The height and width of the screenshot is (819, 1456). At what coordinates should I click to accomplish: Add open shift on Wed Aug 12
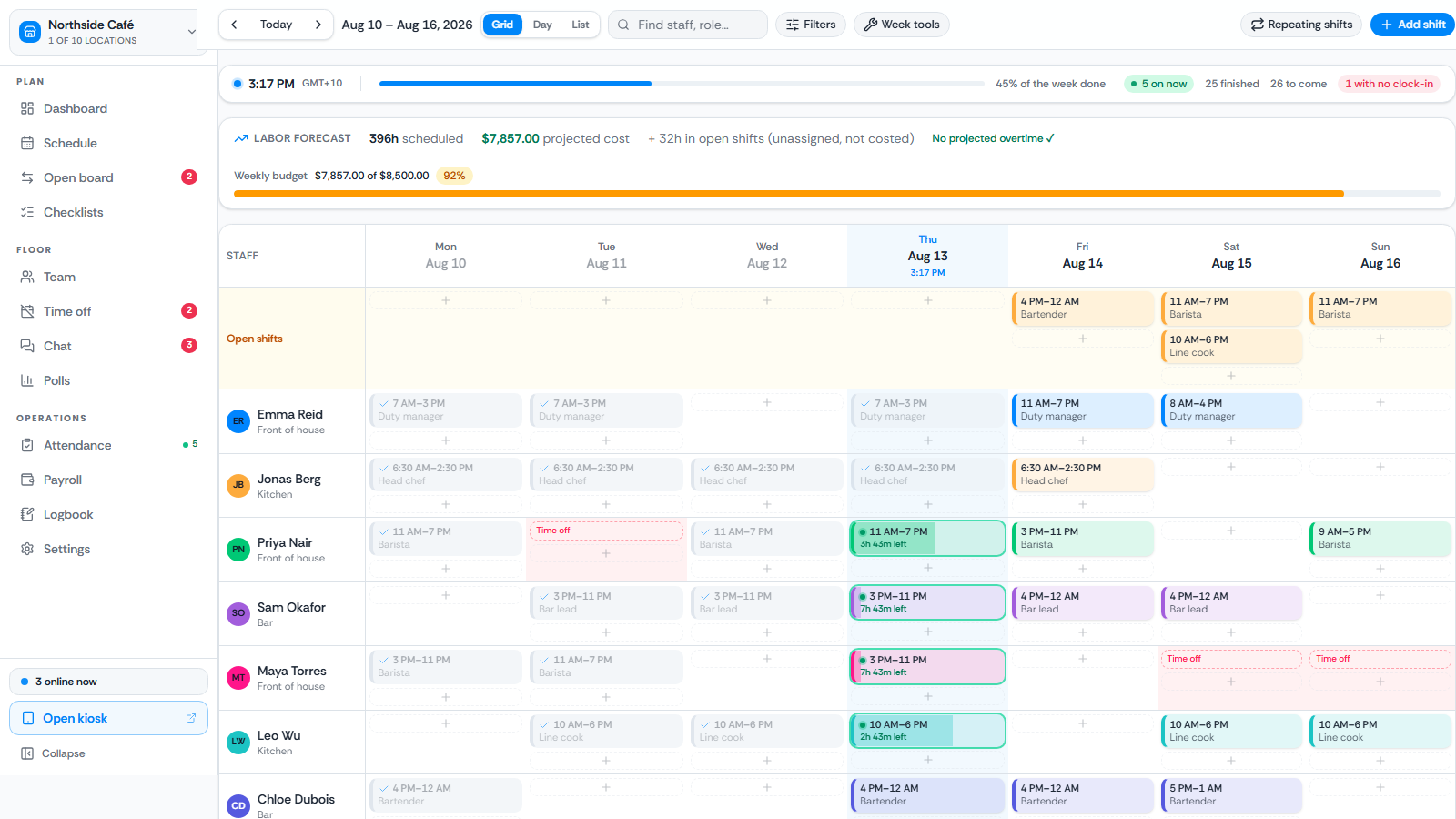tap(767, 300)
